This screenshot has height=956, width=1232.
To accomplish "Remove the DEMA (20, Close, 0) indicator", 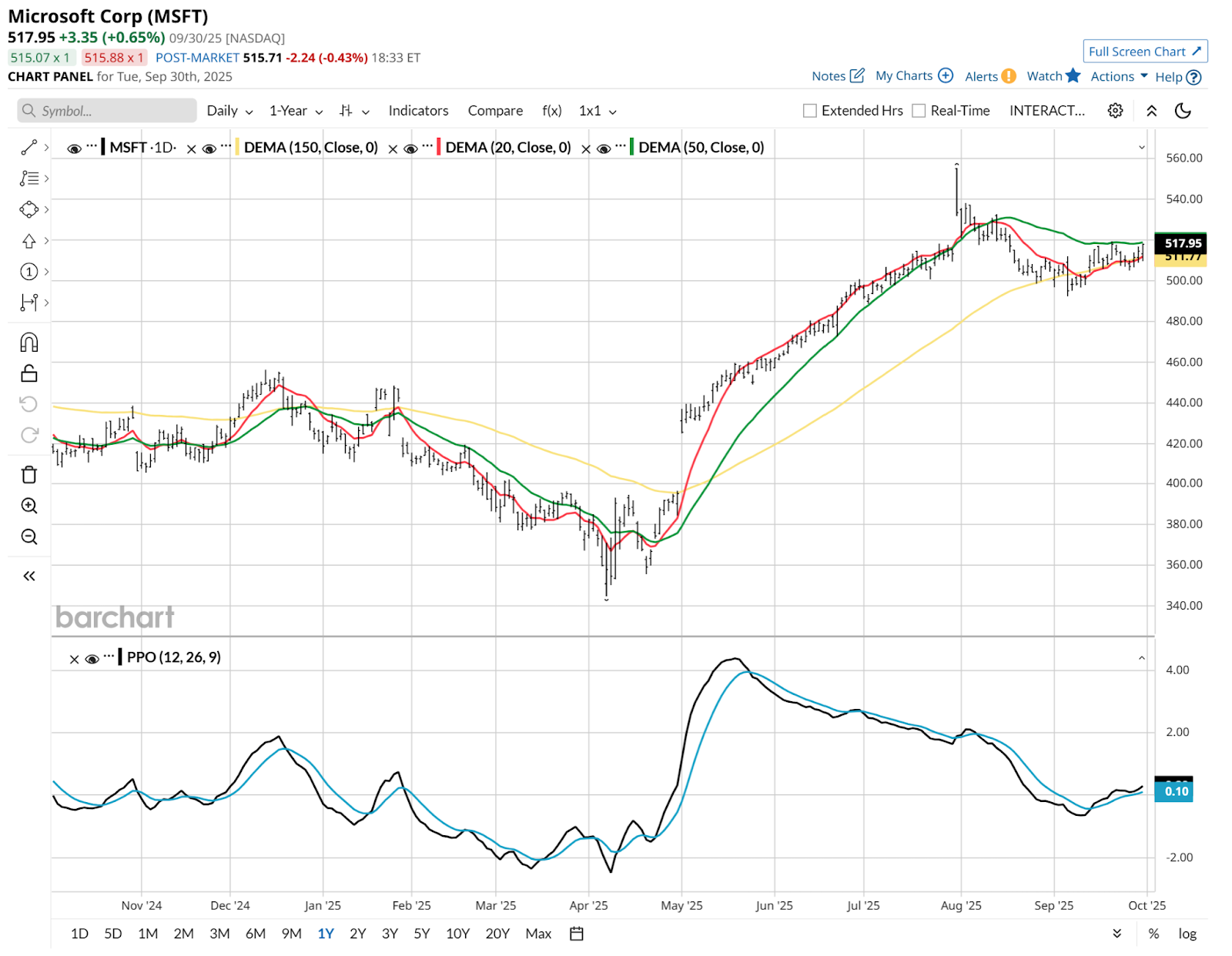I will [393, 149].
